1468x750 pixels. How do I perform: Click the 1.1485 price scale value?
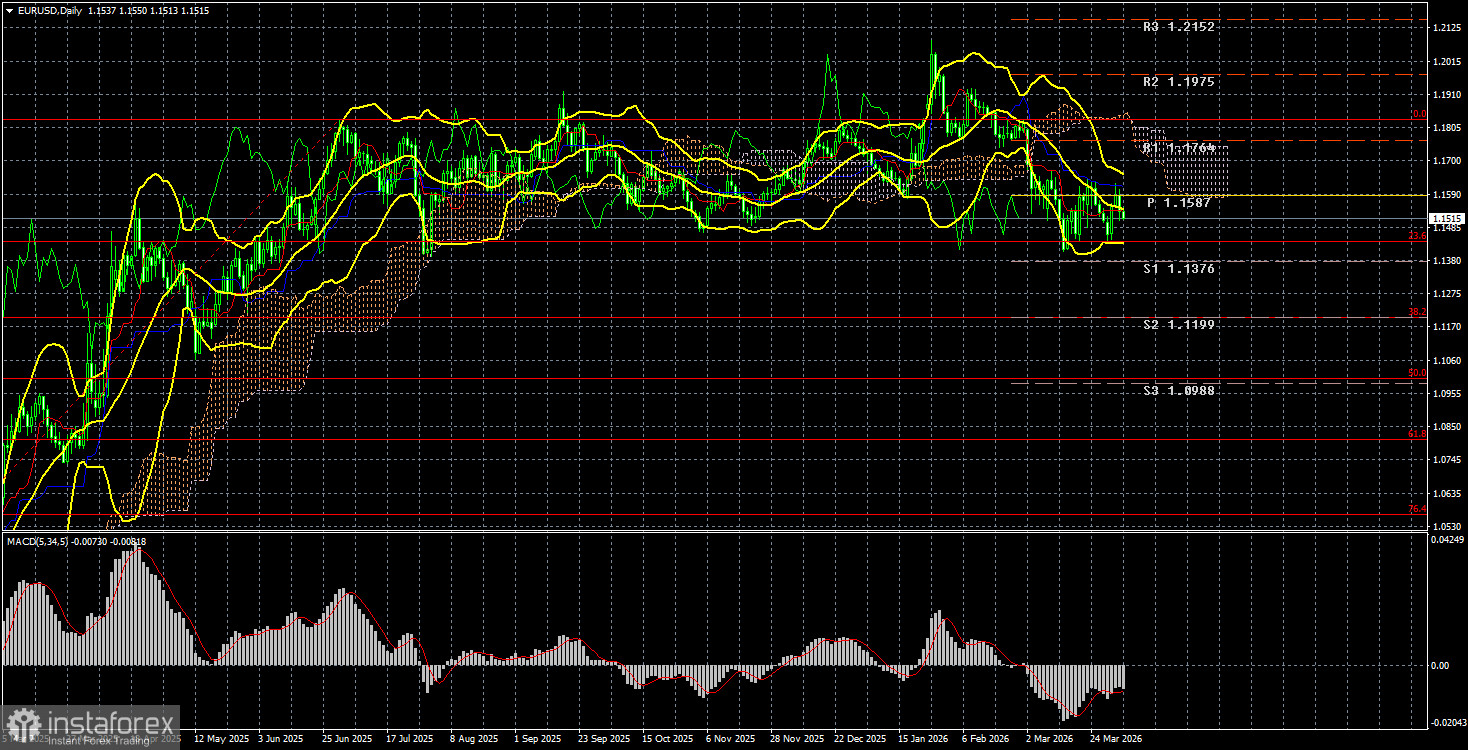point(1447,228)
